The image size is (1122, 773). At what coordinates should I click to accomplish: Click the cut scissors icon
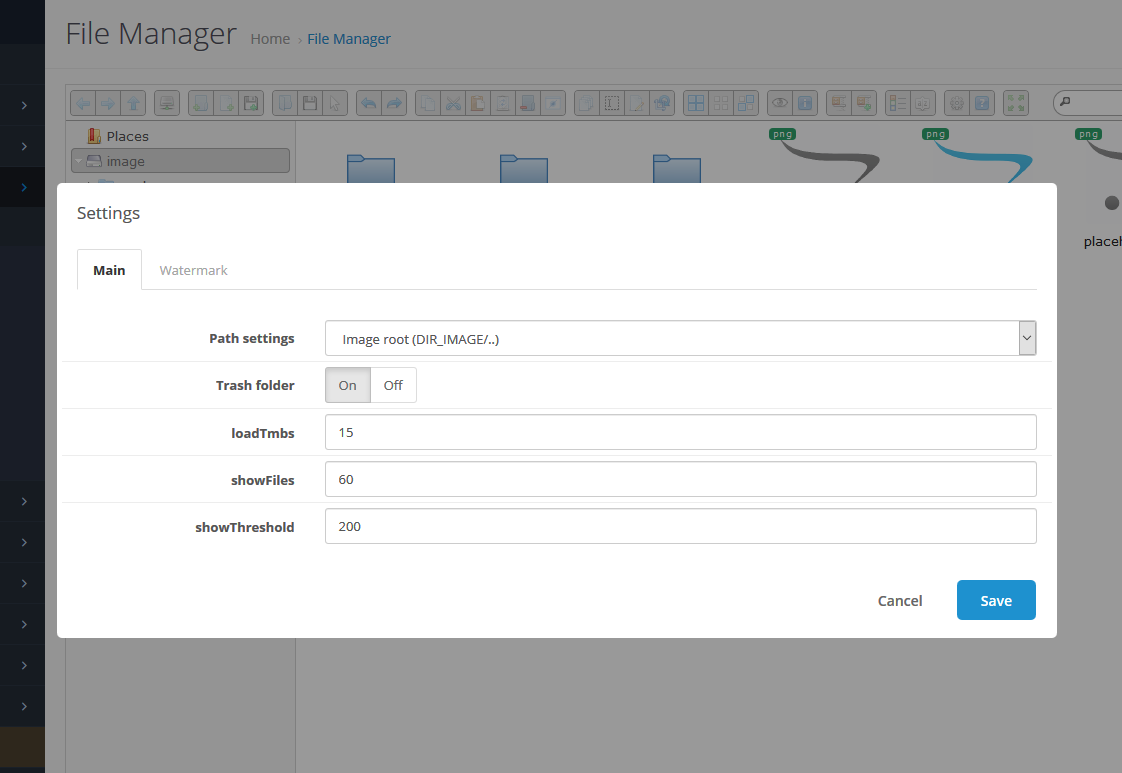453,104
